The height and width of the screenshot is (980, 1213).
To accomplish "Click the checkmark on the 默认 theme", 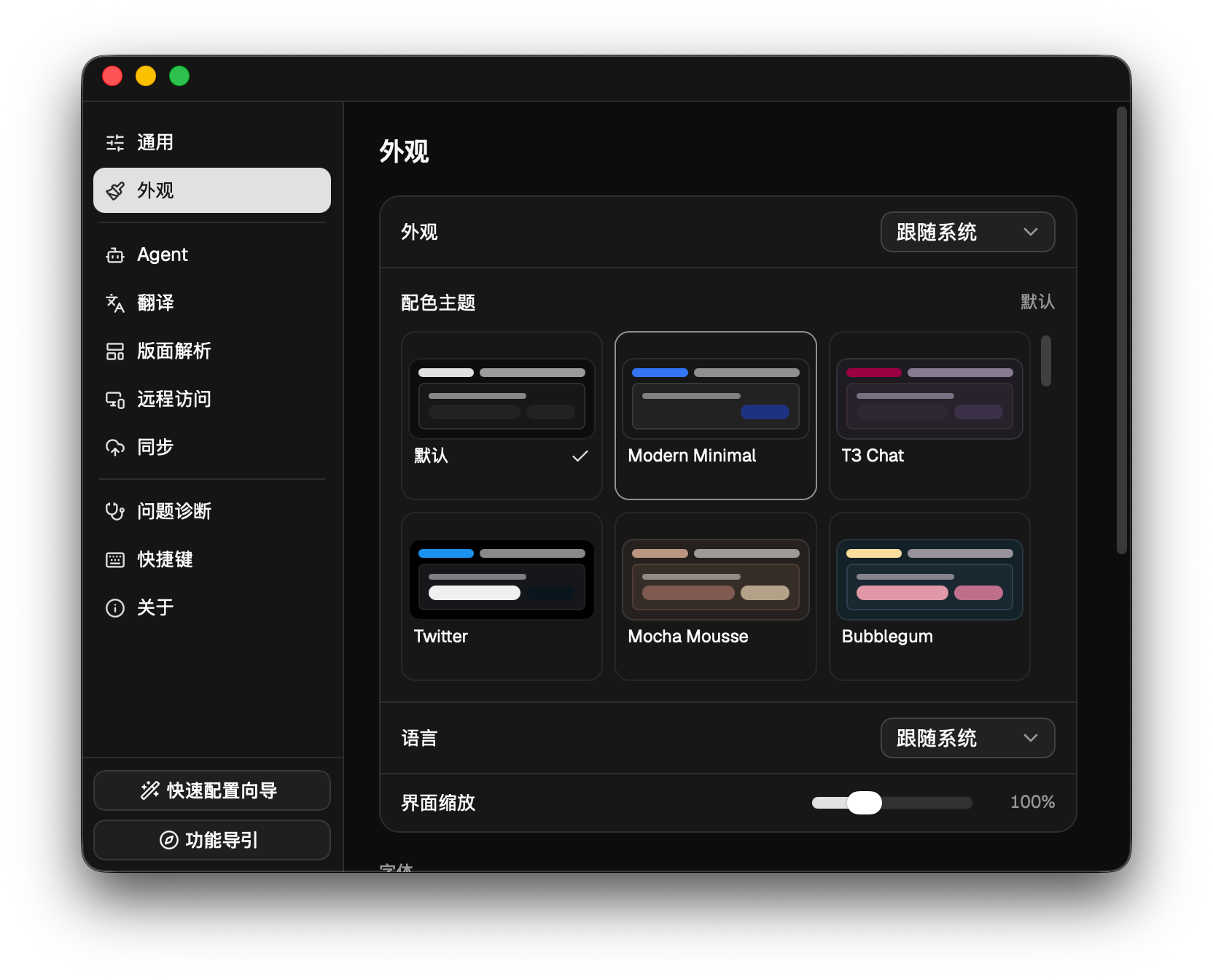I will (x=580, y=456).
